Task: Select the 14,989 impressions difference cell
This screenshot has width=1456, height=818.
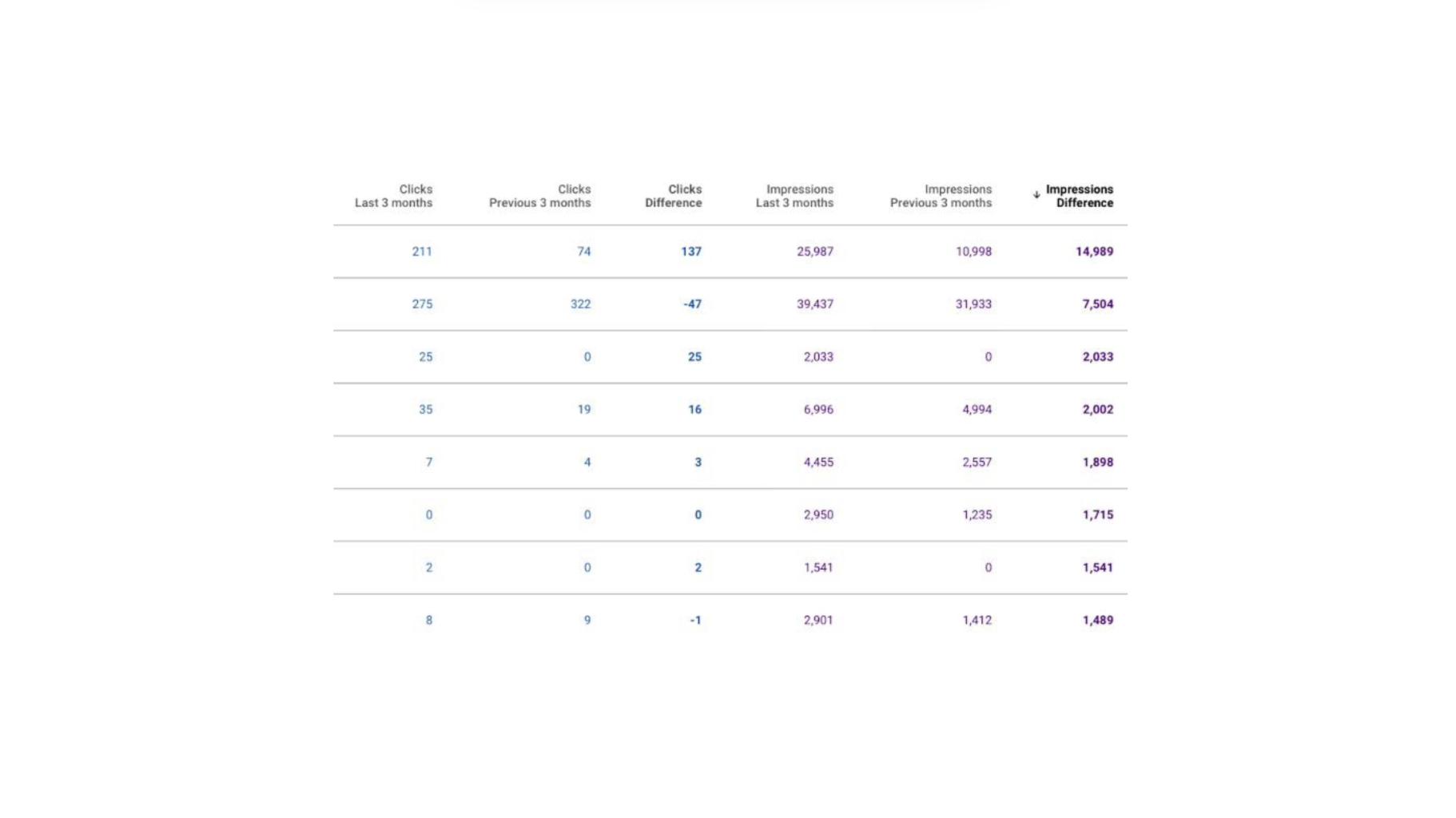Action: point(1094,252)
